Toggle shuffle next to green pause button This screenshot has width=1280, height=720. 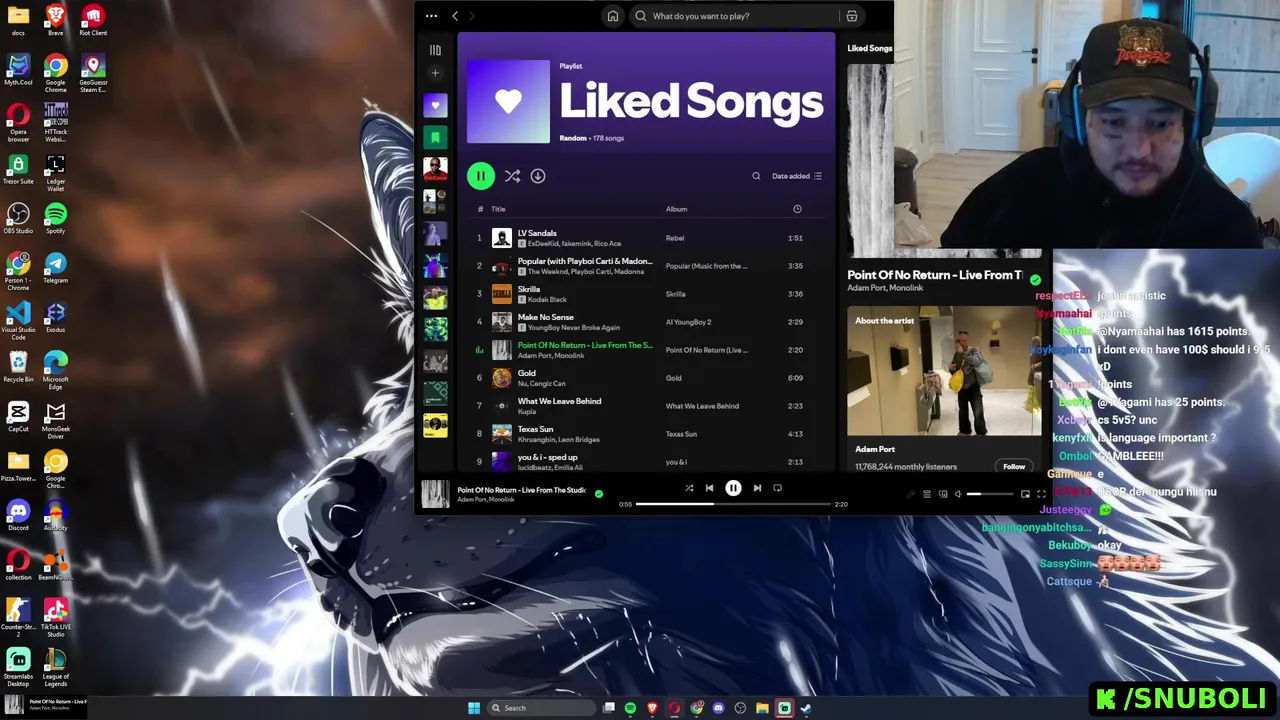[512, 176]
